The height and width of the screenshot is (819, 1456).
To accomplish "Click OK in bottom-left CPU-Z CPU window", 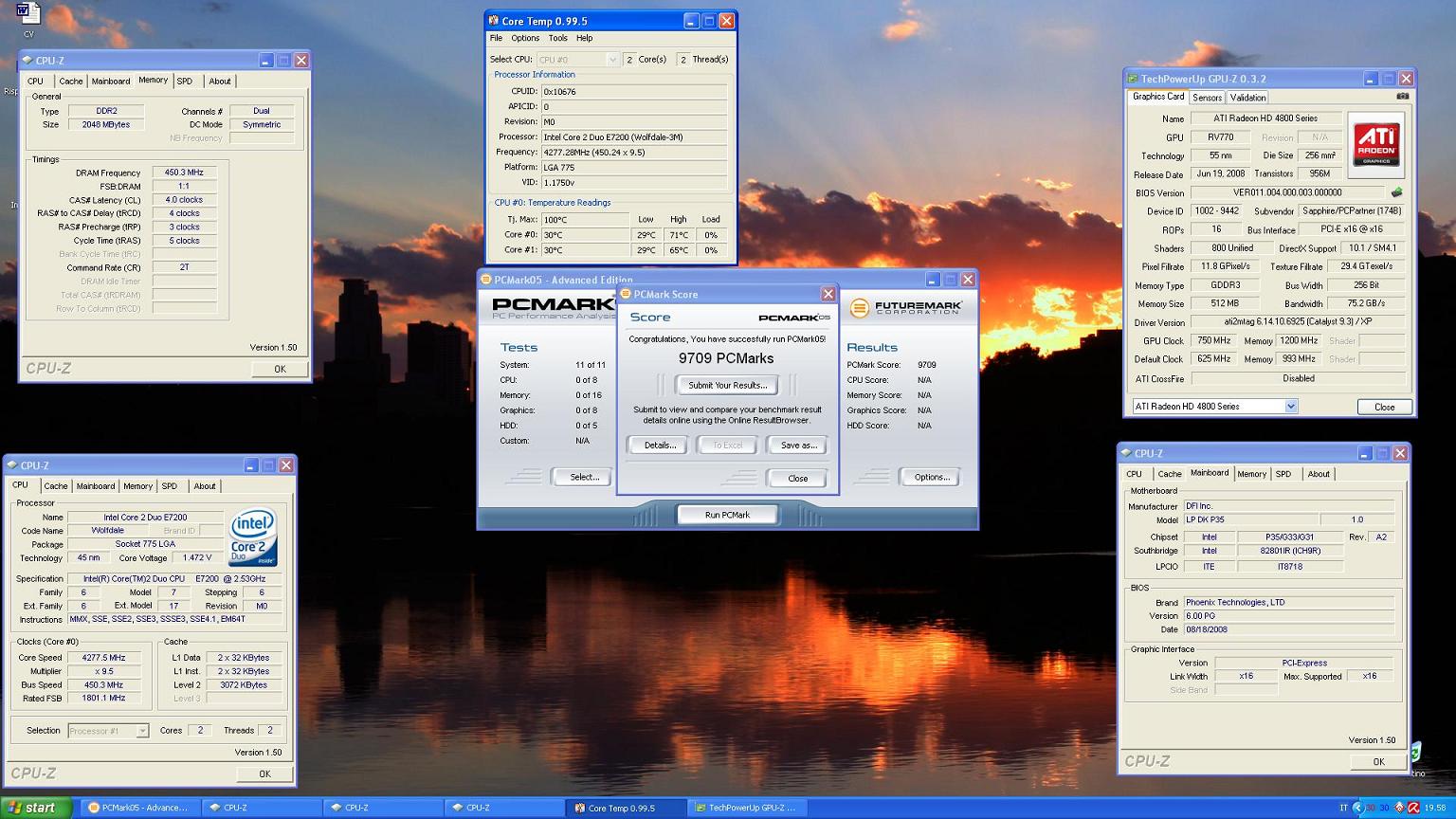I will coord(264,773).
